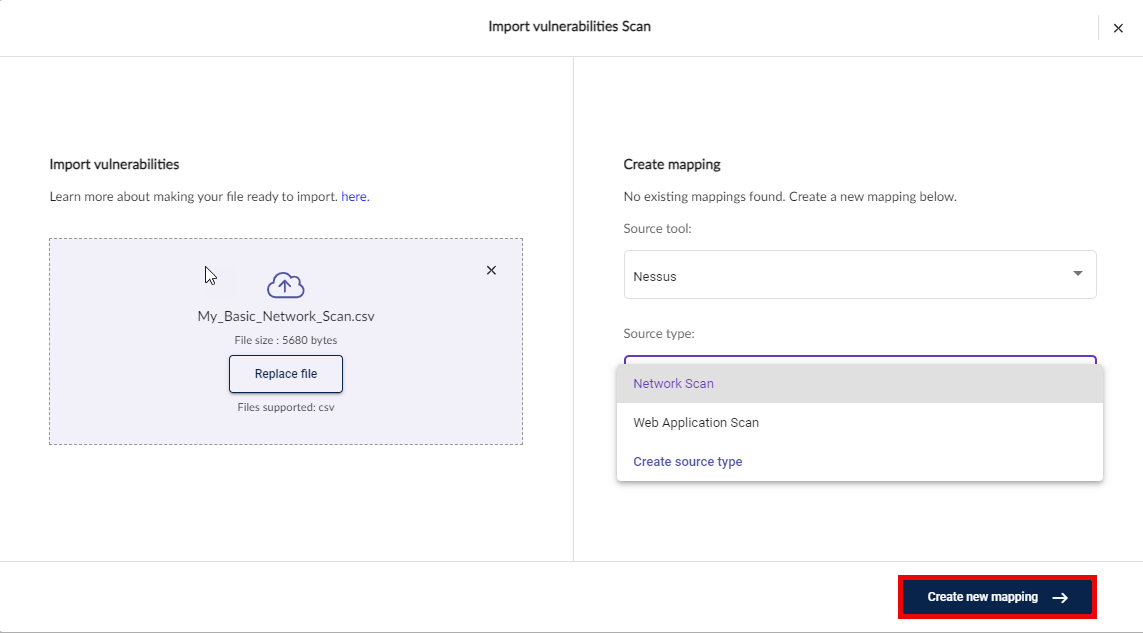Screen dimensions: 1143x633
Task: Select Network Scan source type
Action: (x=860, y=384)
